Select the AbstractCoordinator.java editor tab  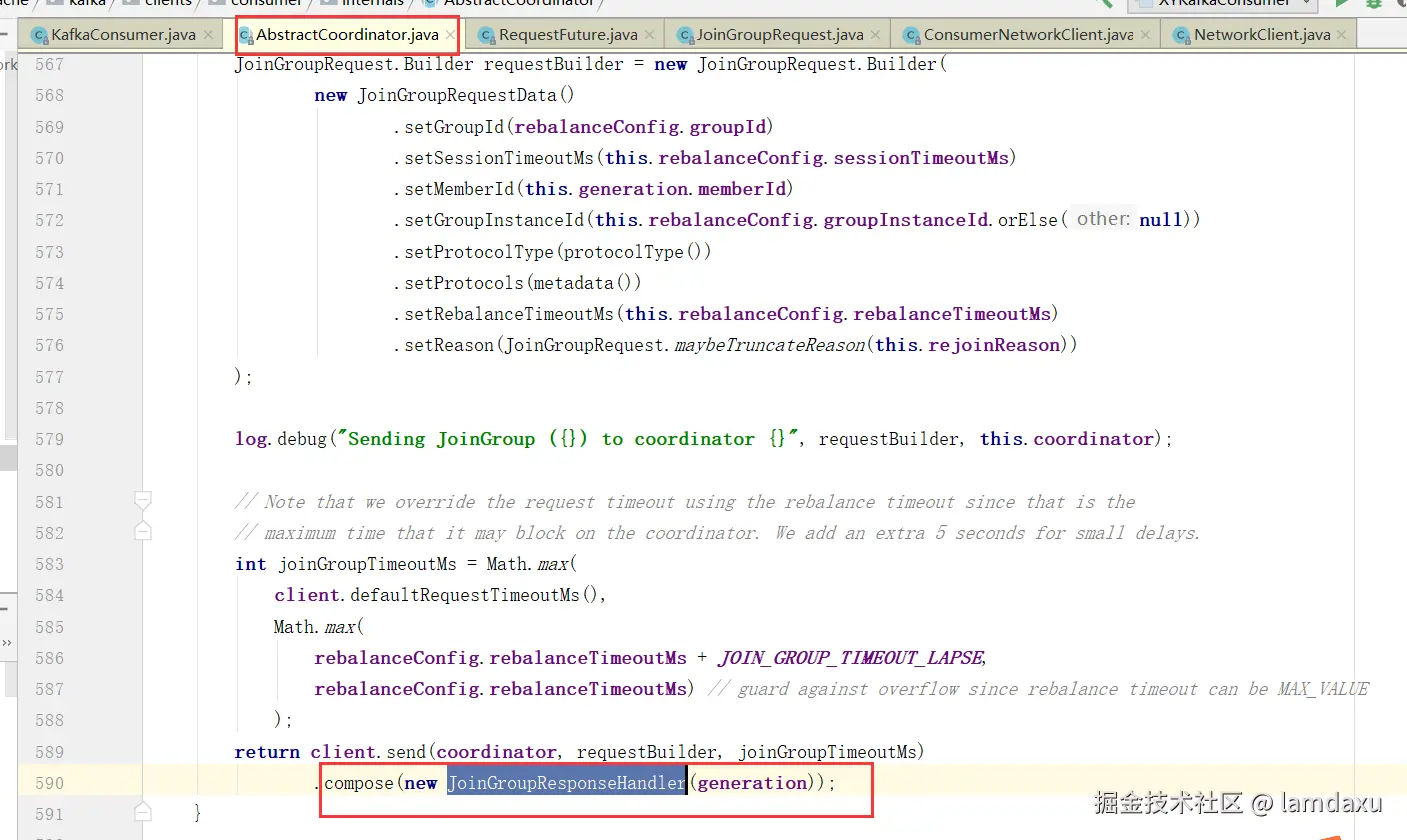tap(346, 35)
